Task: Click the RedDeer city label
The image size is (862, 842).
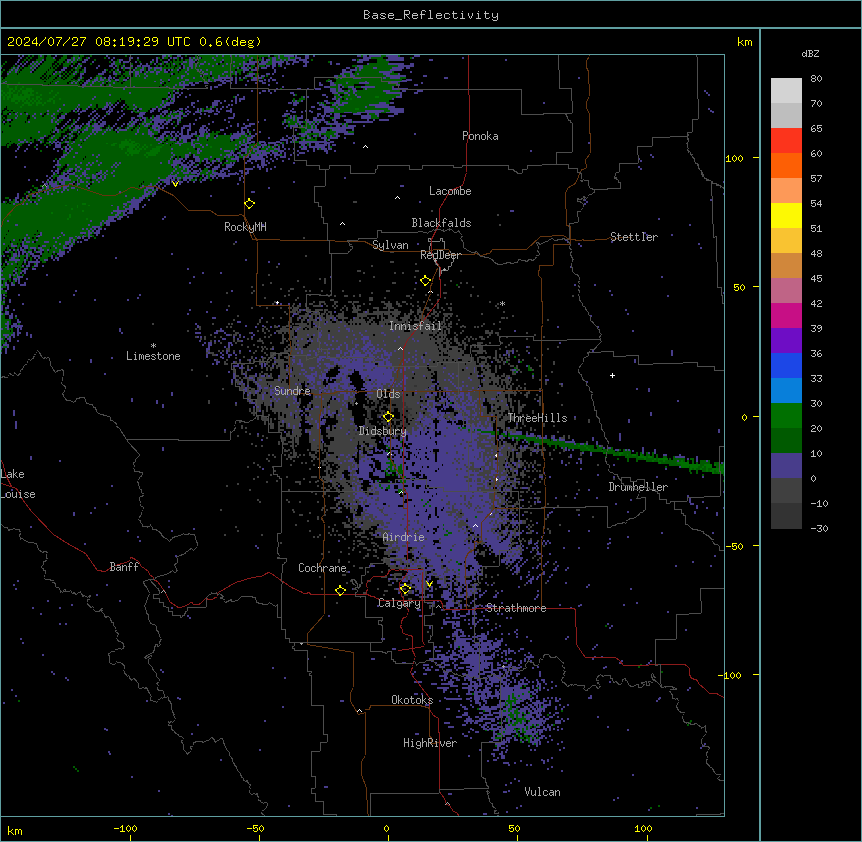Action: click(440, 255)
